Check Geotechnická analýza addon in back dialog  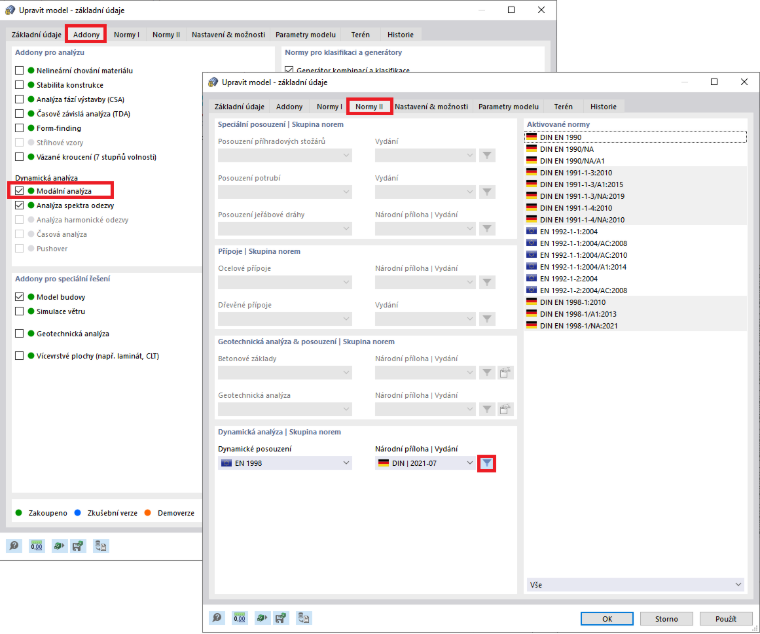[x=19, y=333]
